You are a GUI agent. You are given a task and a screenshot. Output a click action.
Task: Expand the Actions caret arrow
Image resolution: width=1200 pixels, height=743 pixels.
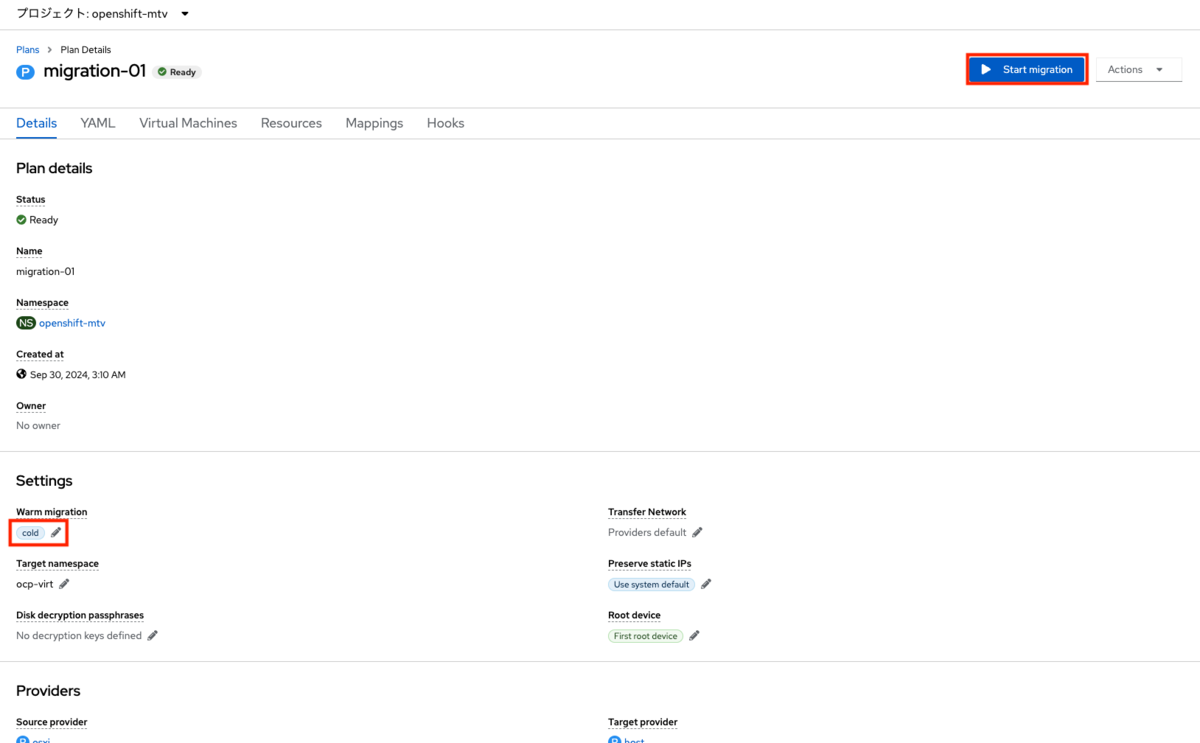pos(1161,69)
